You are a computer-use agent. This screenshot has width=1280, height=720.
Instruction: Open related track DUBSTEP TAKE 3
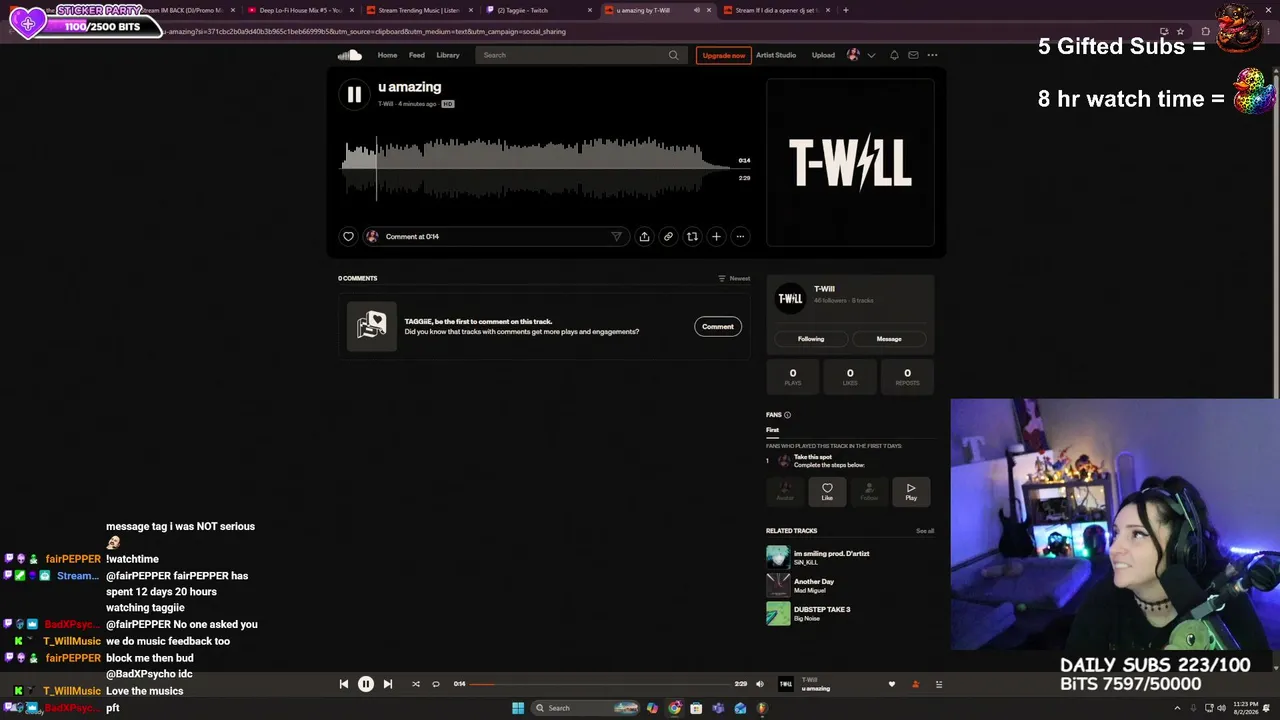(x=822, y=609)
